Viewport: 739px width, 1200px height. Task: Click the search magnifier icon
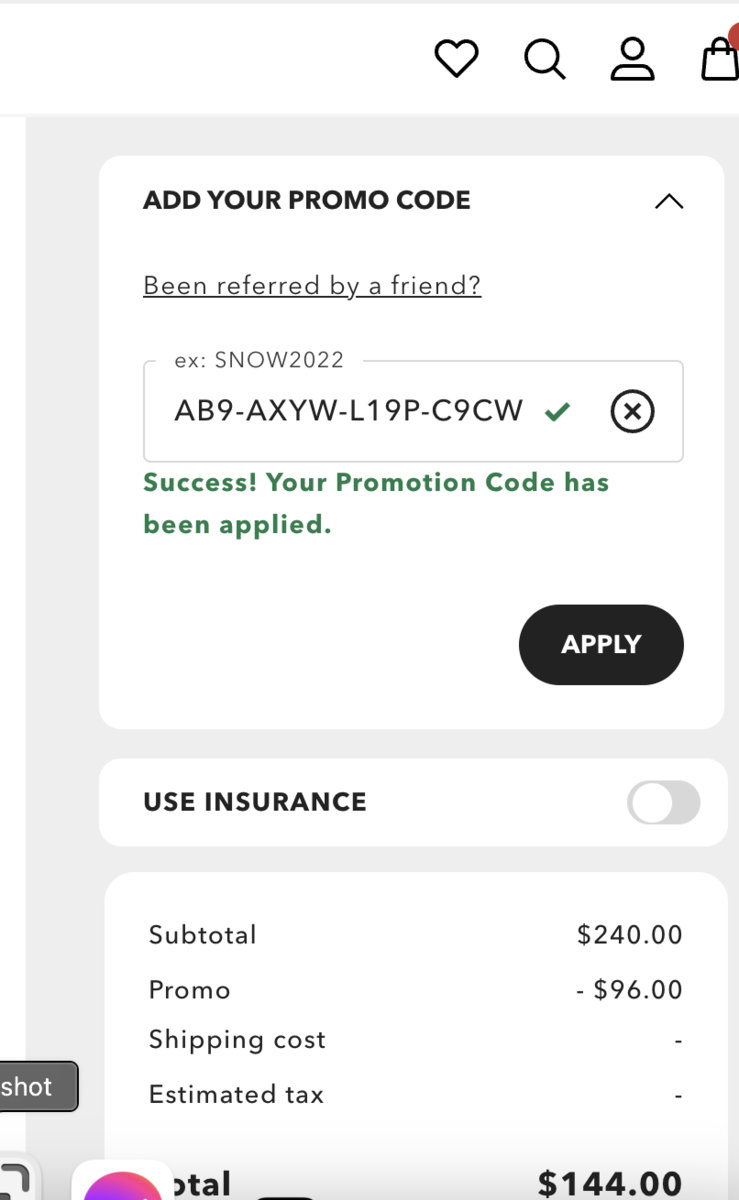(x=544, y=59)
